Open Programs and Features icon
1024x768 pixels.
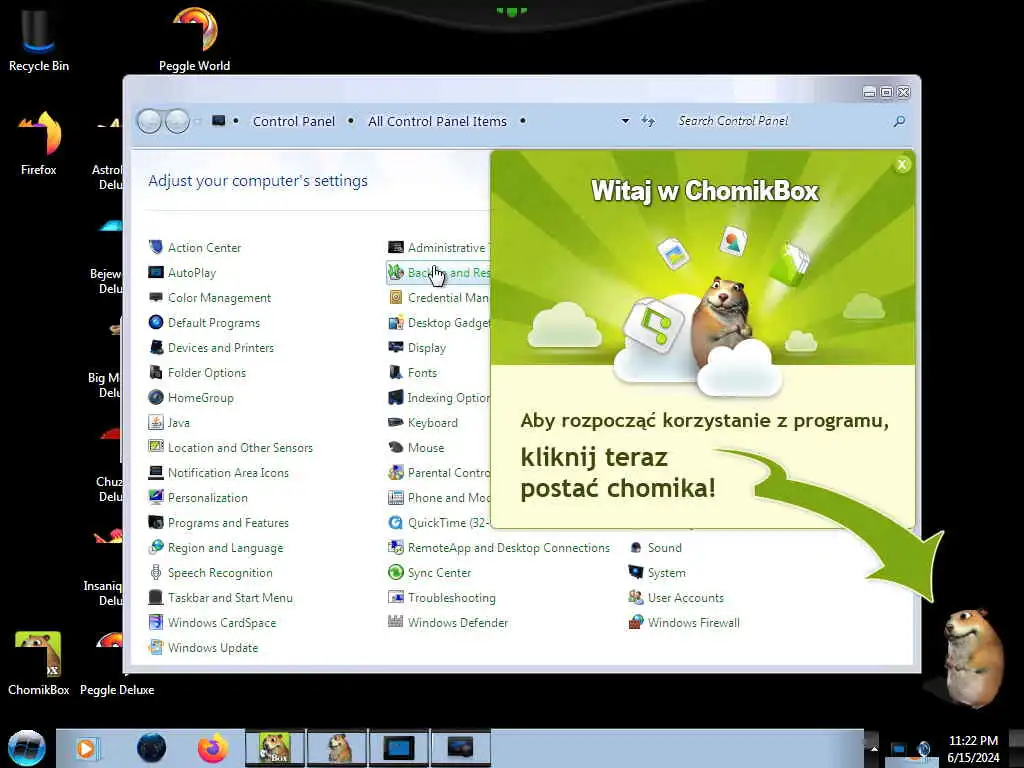click(155, 522)
